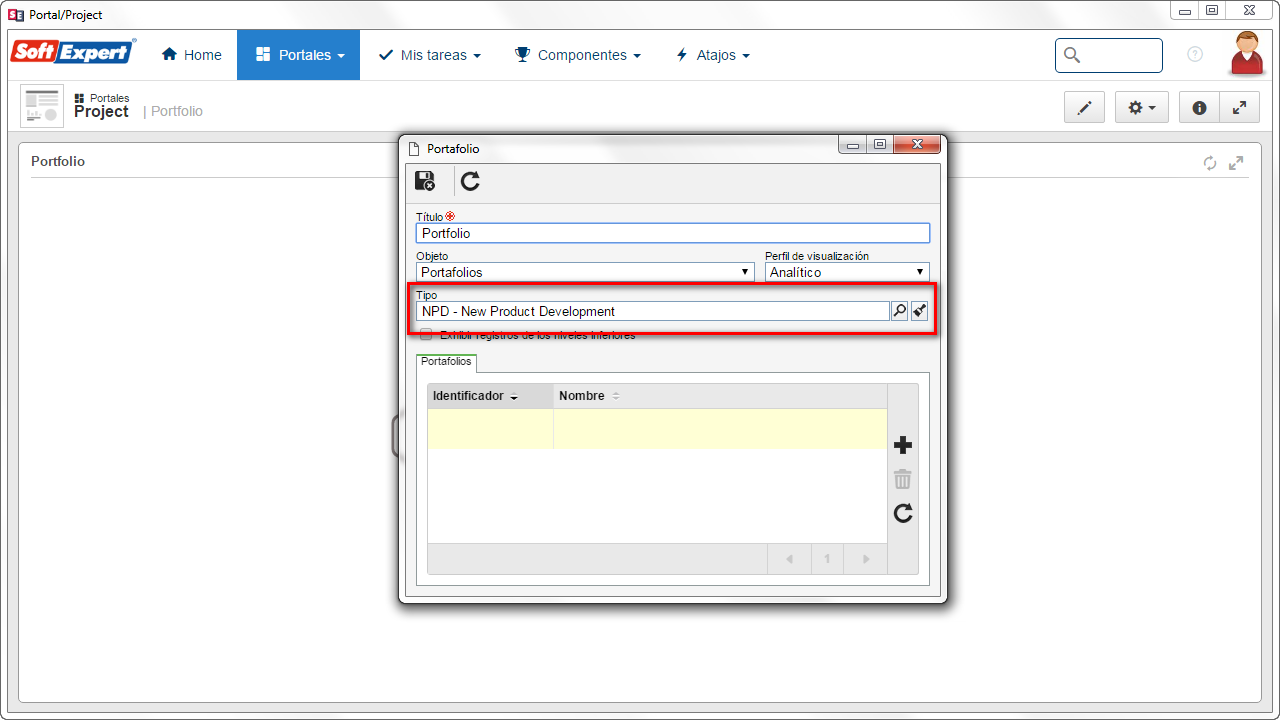Add a portfolio with the plus icon

(x=903, y=445)
